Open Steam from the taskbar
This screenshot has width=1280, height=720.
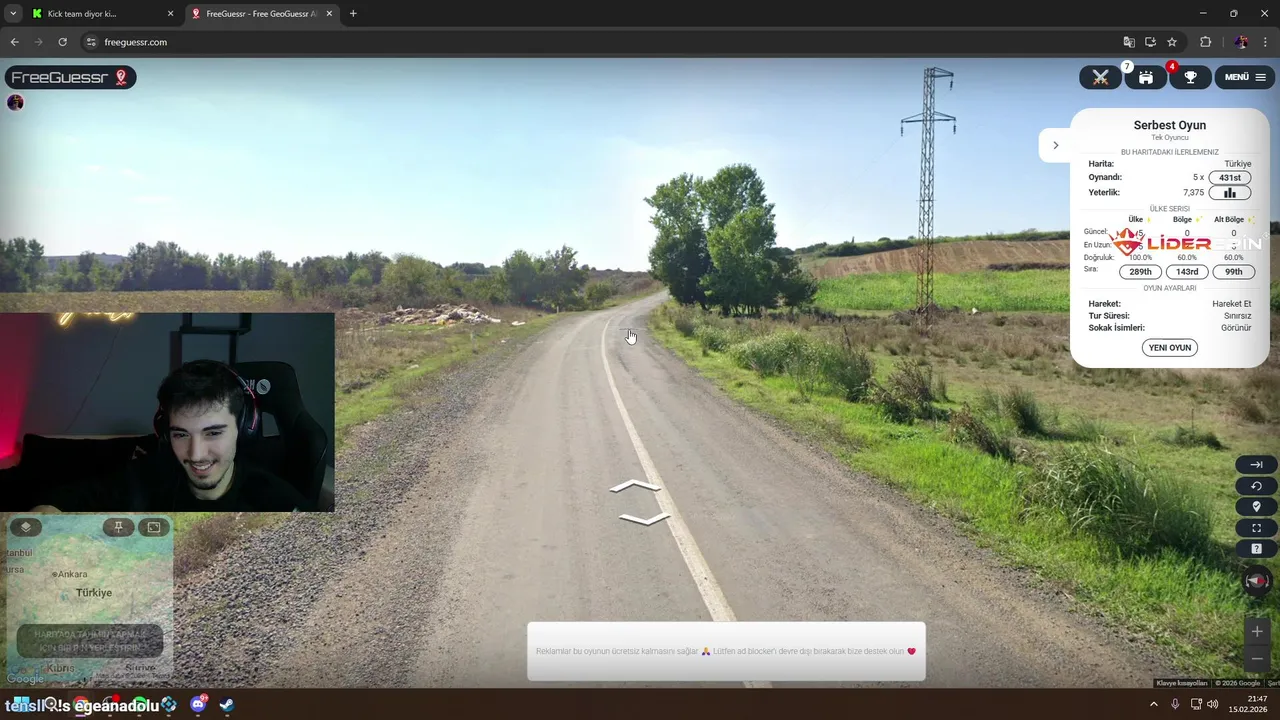point(227,705)
